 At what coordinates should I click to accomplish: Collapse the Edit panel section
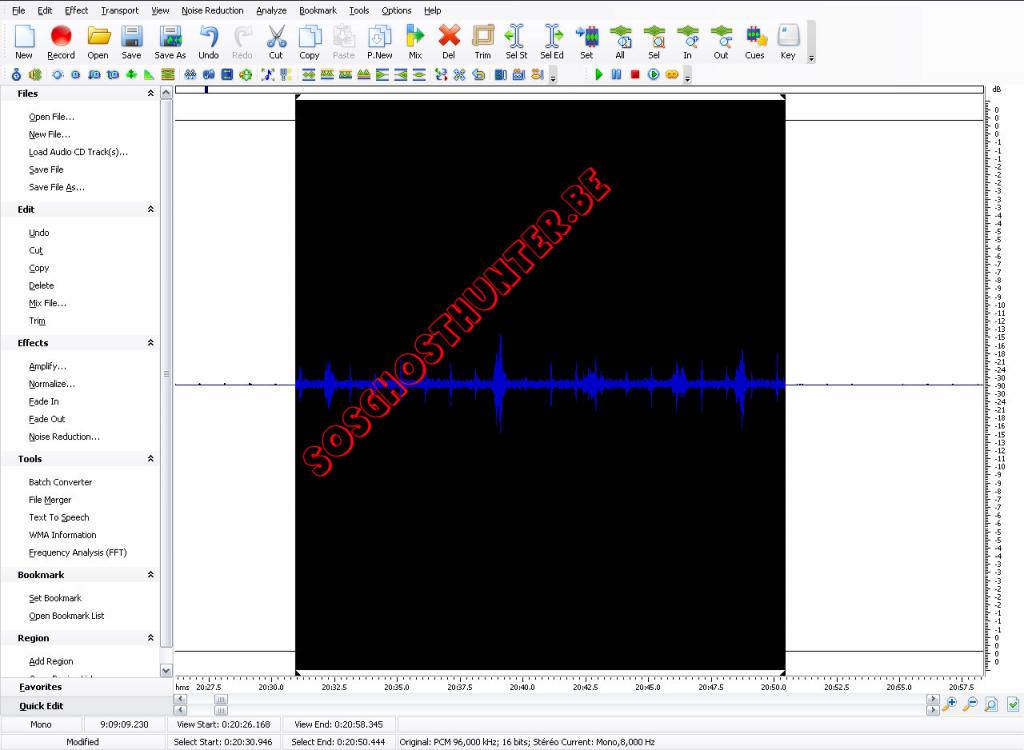pos(150,209)
